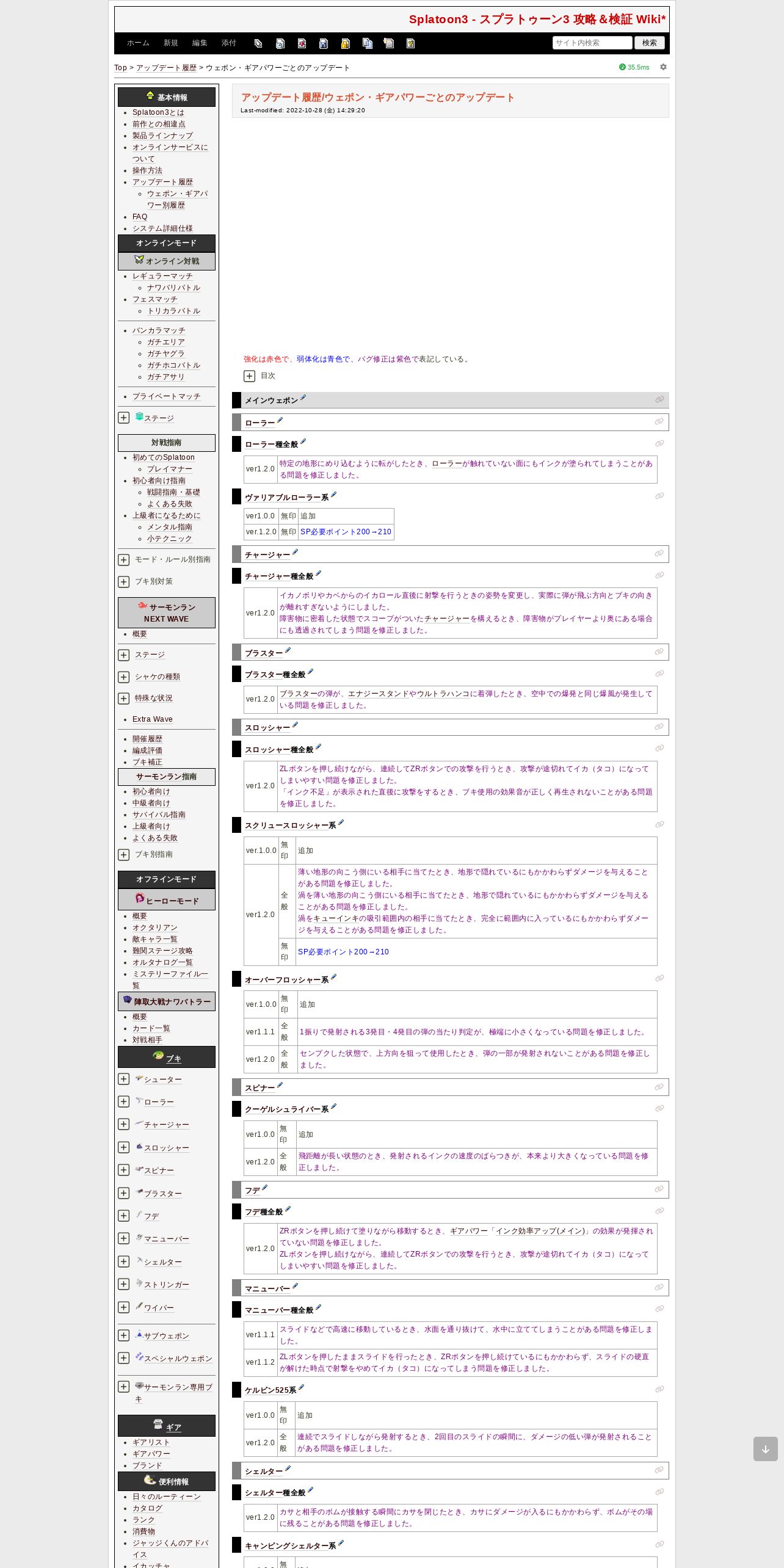
Task: Click the edit pencil next to メインウェポン heading
Action: point(303,398)
